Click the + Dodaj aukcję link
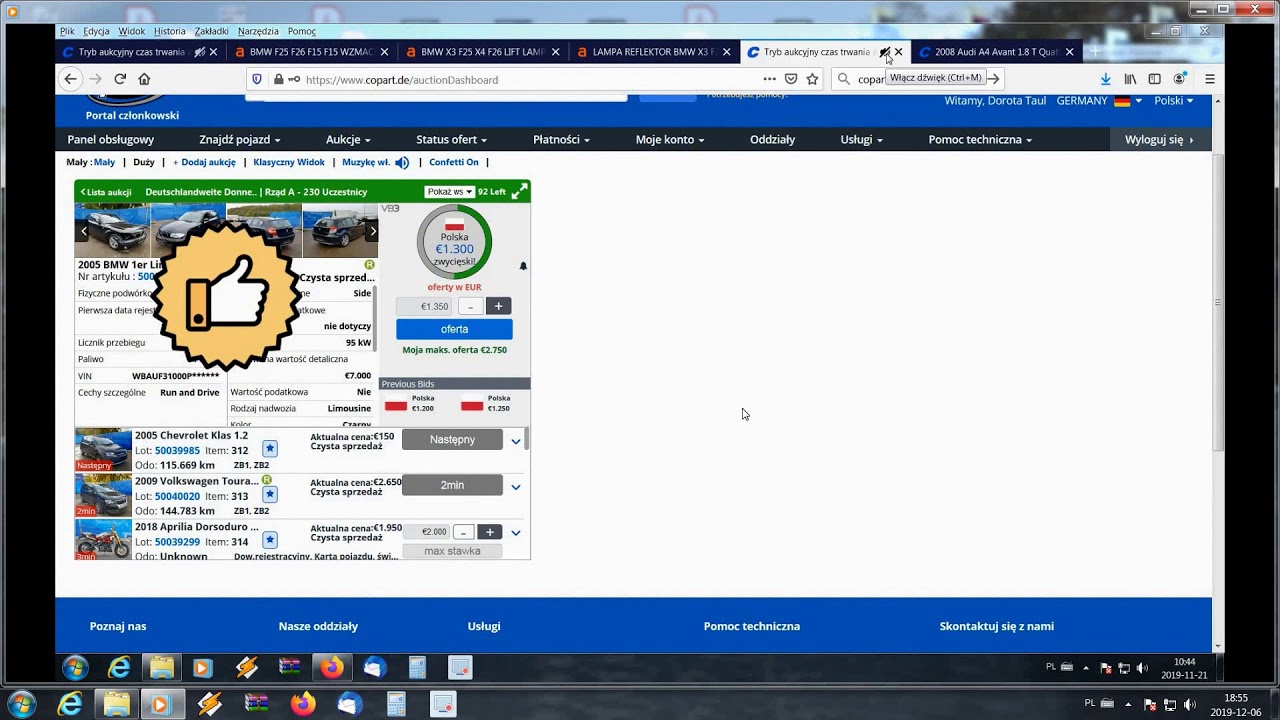Image resolution: width=1280 pixels, height=720 pixels. (x=204, y=163)
